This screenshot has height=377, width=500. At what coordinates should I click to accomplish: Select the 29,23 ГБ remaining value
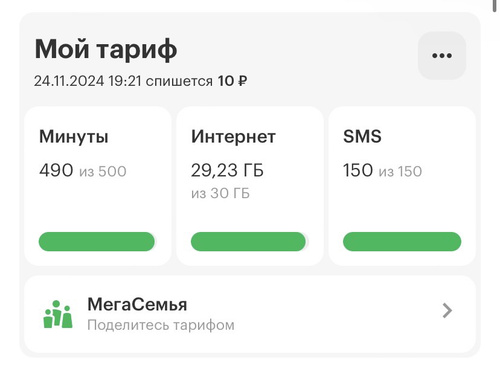click(x=227, y=170)
